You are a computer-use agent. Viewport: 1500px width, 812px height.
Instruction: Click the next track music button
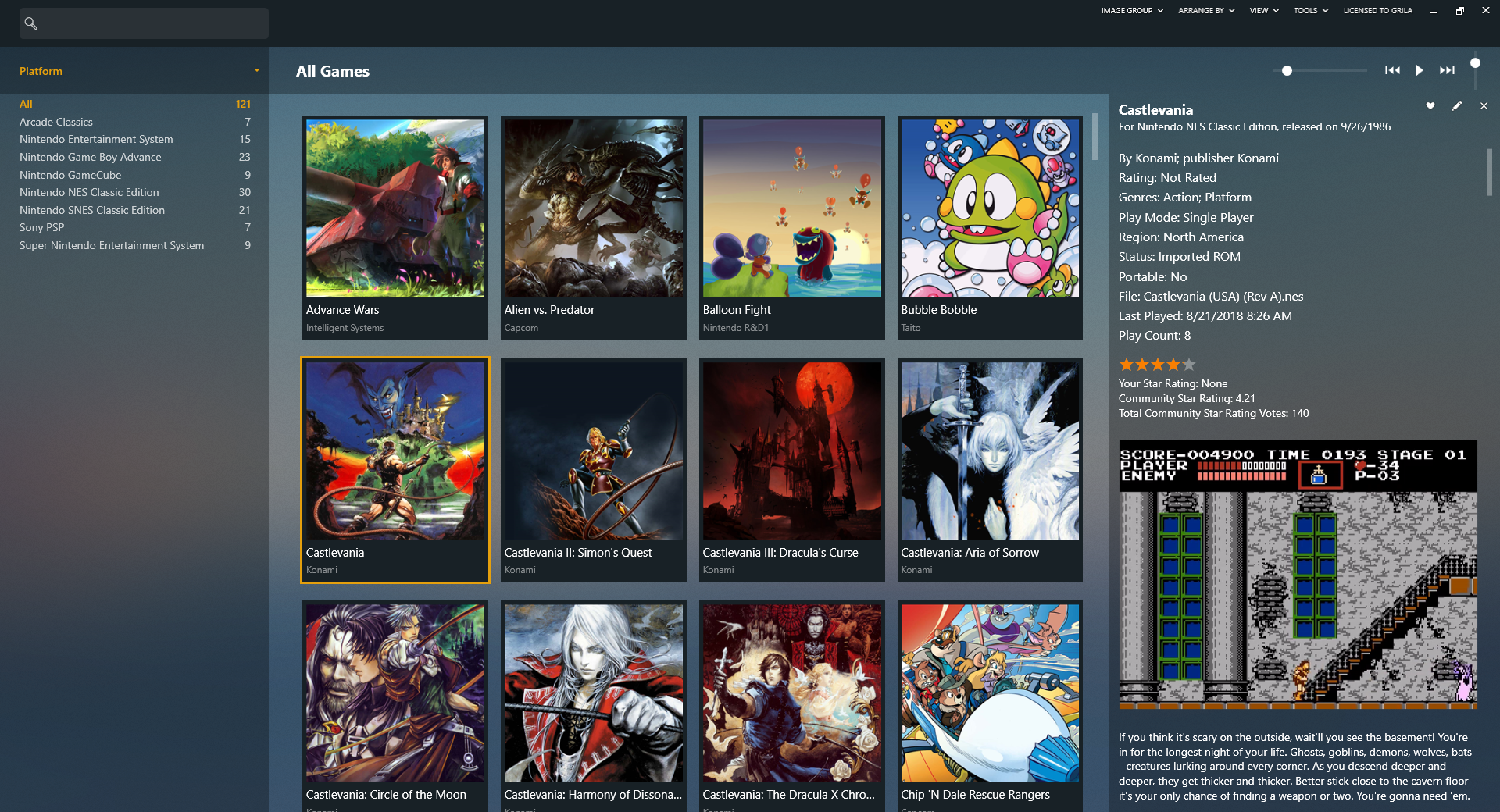pyautogui.click(x=1447, y=70)
